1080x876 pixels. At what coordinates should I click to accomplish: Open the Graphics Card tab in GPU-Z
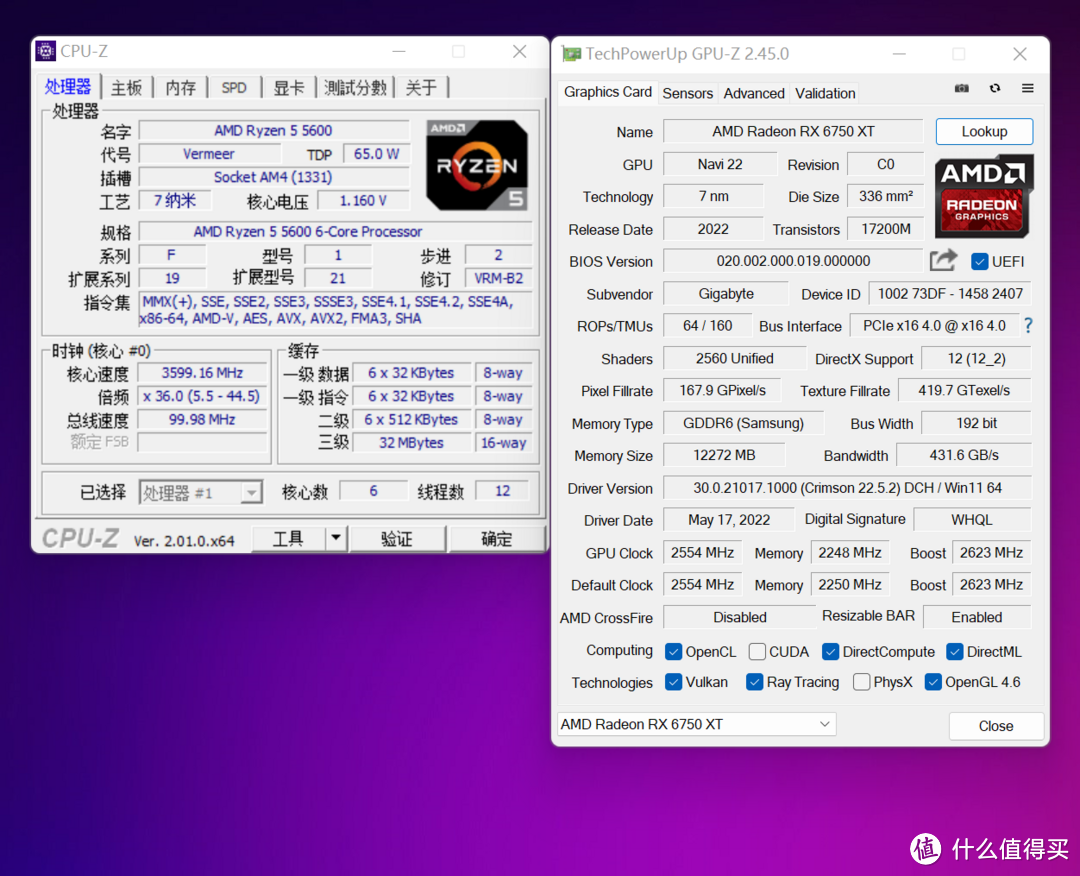click(x=608, y=92)
